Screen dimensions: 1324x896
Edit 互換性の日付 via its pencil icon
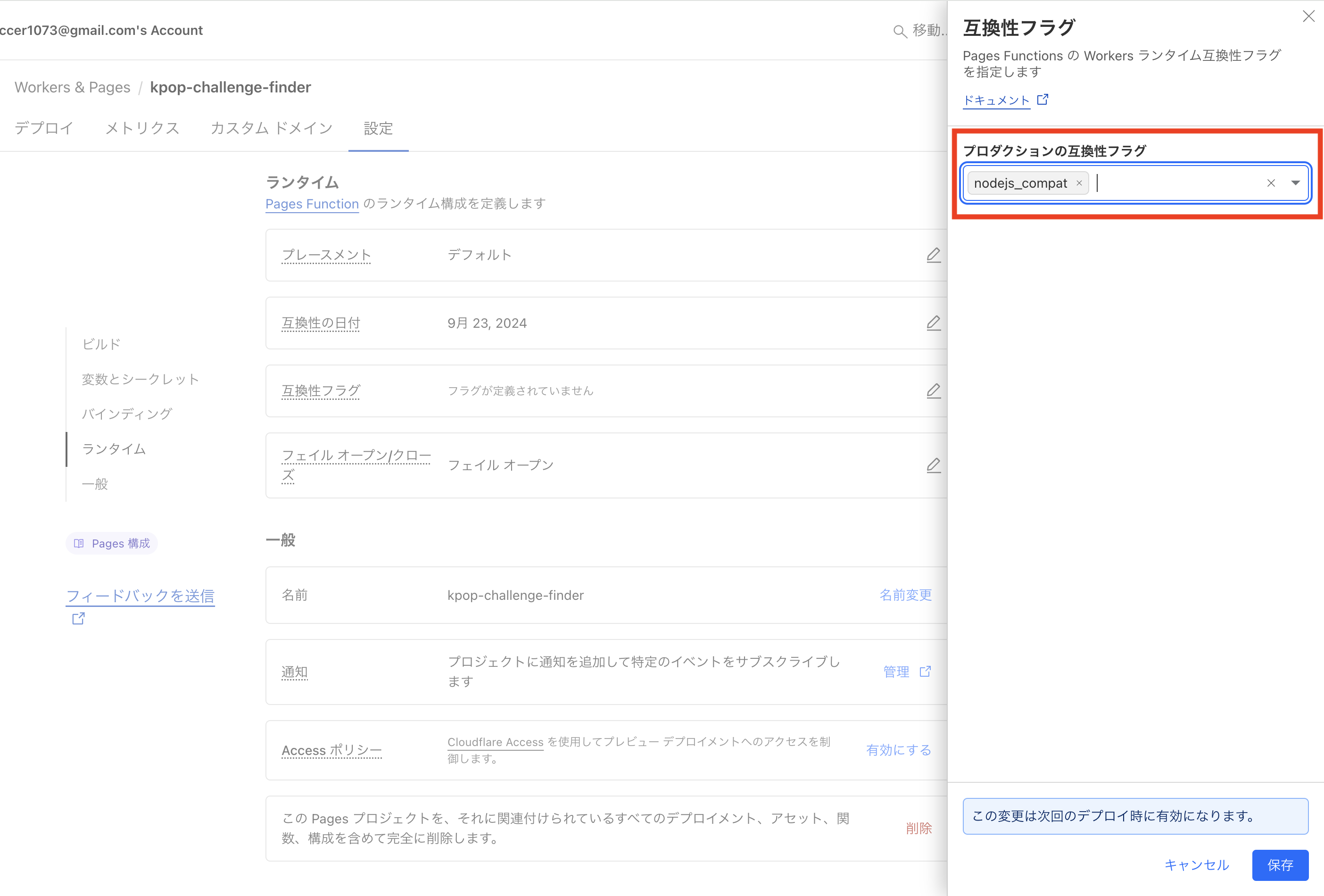(x=934, y=323)
